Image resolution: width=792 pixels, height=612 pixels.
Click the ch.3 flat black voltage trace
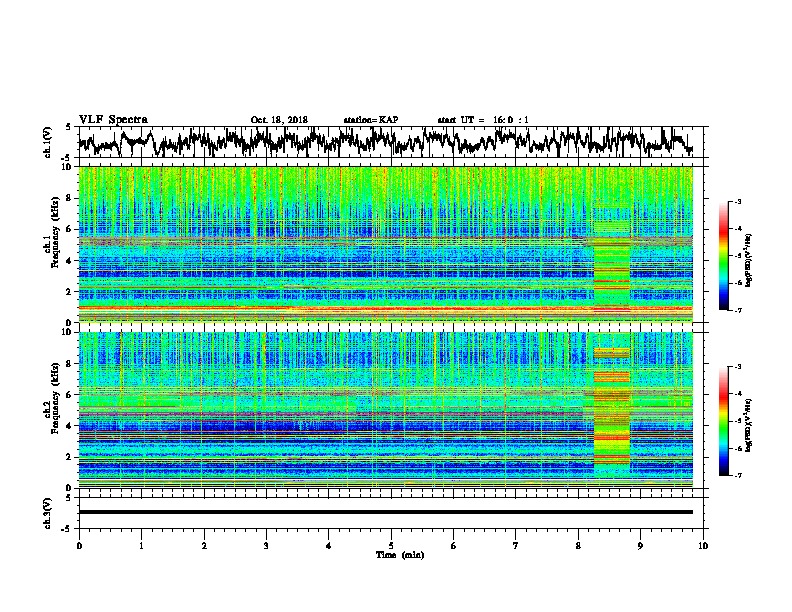[385, 512]
